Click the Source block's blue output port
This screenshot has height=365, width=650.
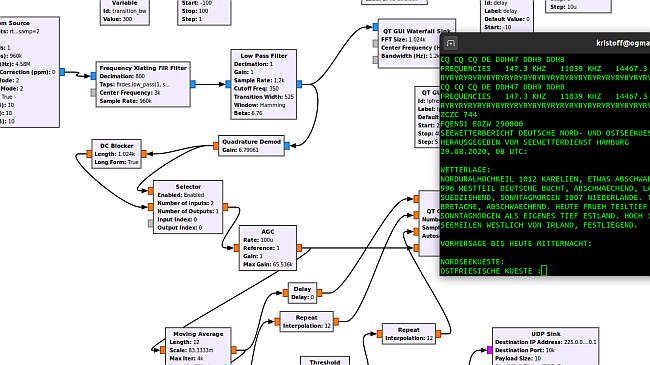point(62,72)
